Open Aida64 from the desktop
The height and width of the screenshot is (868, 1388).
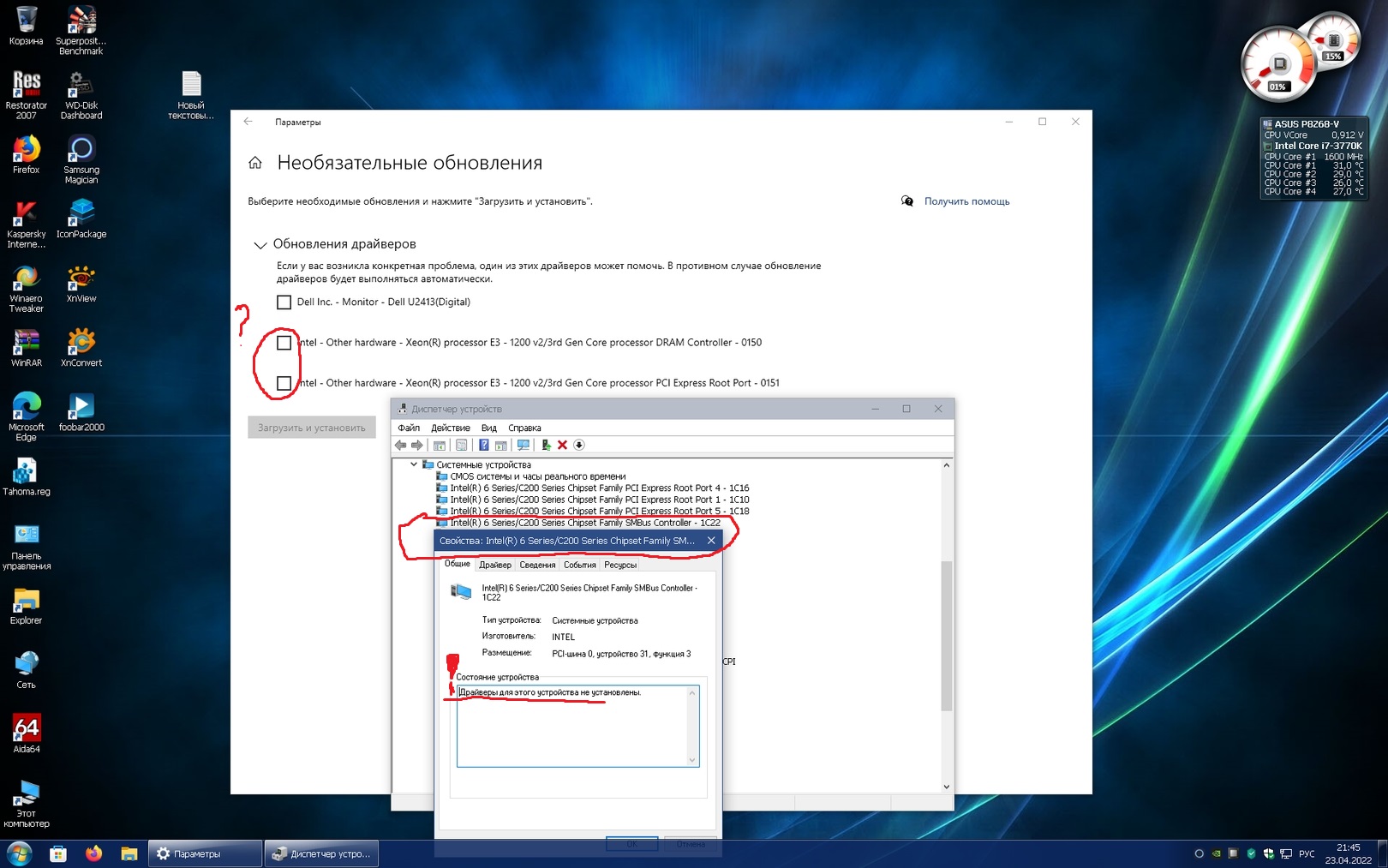click(x=26, y=733)
